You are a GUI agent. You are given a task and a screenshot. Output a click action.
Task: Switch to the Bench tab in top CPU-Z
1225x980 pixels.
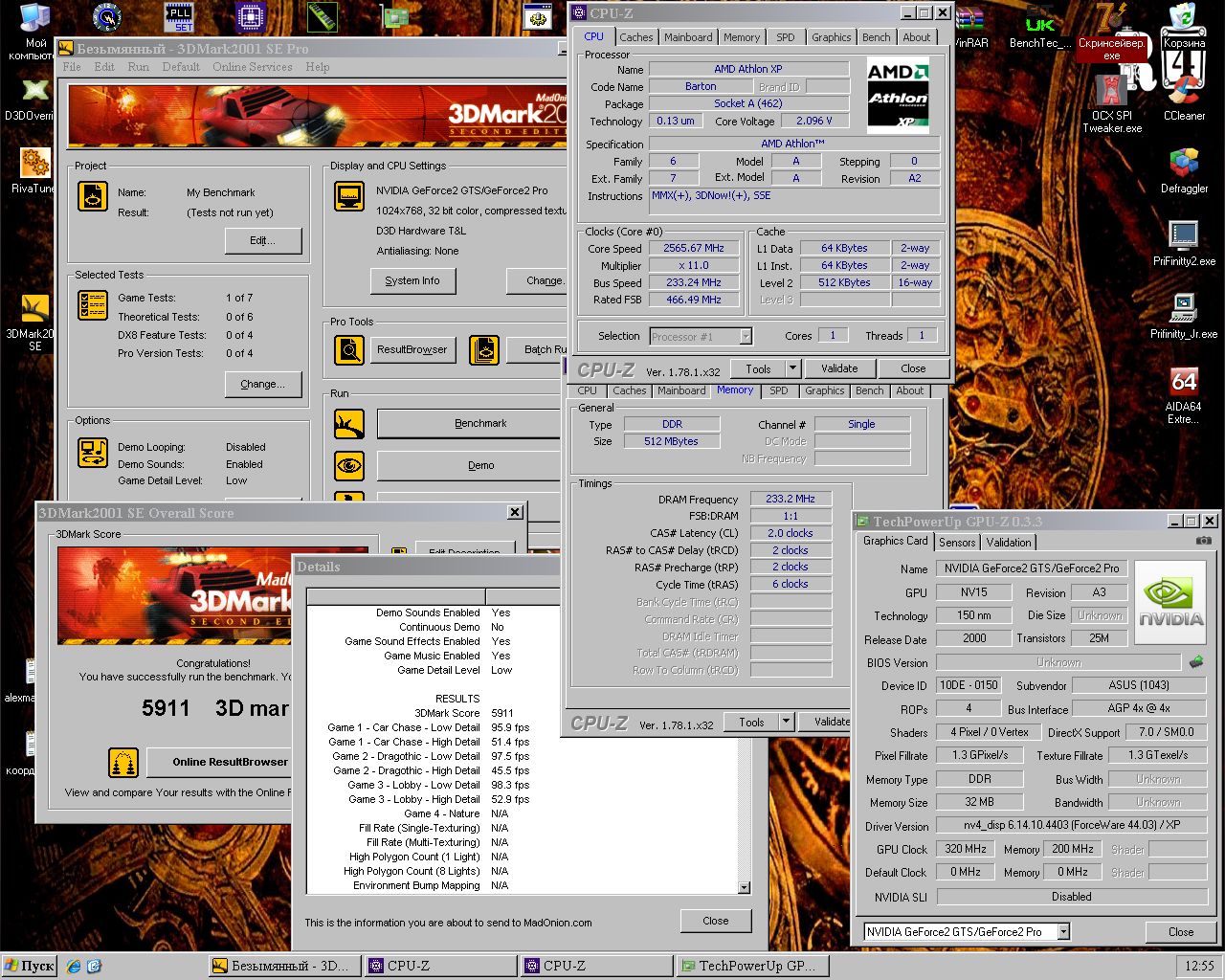[x=876, y=37]
